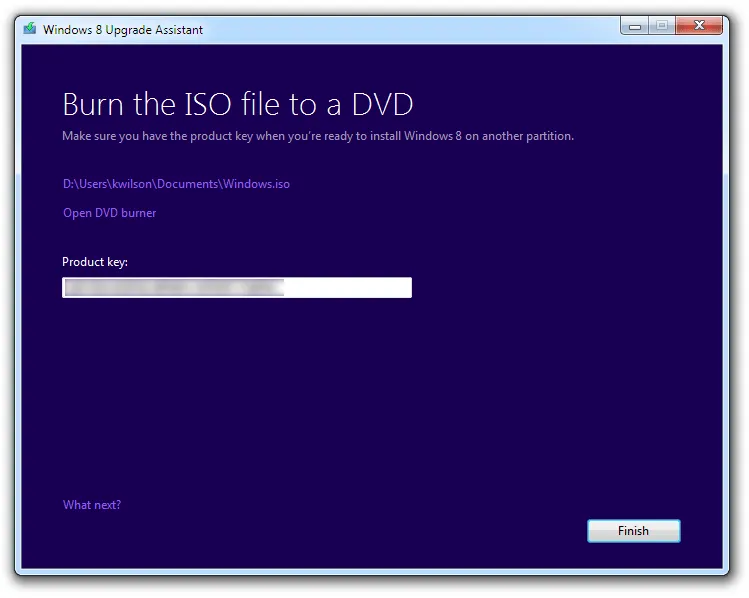This screenshot has width=749, height=598.
Task: Minimize the Upgrade Assistant window
Action: [x=634, y=26]
